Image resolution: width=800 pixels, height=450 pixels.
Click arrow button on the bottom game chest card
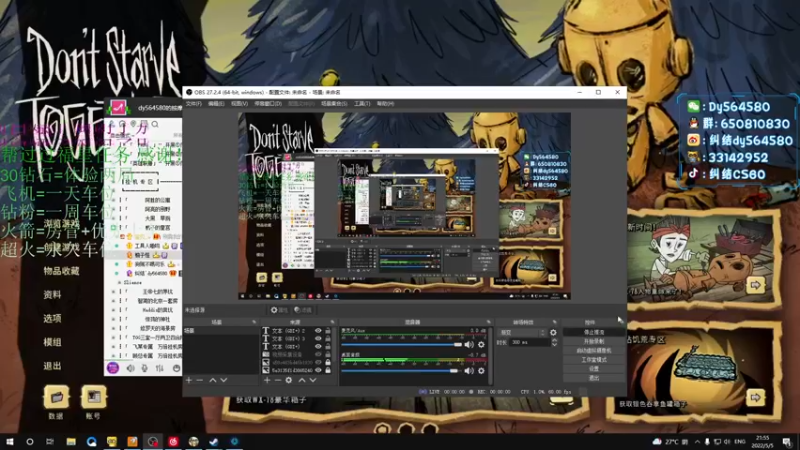pyautogui.click(x=756, y=397)
